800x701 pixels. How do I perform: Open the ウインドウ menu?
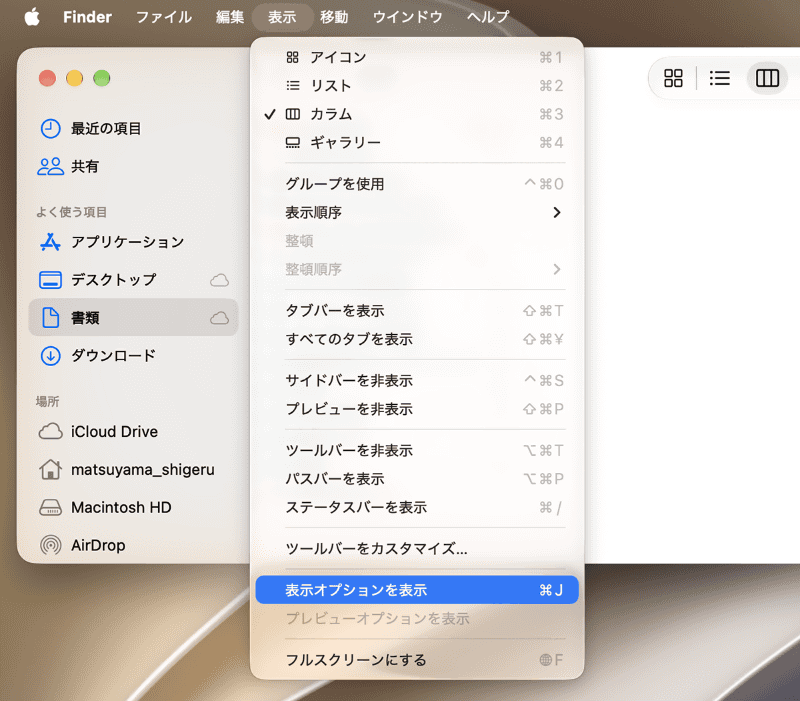407,17
